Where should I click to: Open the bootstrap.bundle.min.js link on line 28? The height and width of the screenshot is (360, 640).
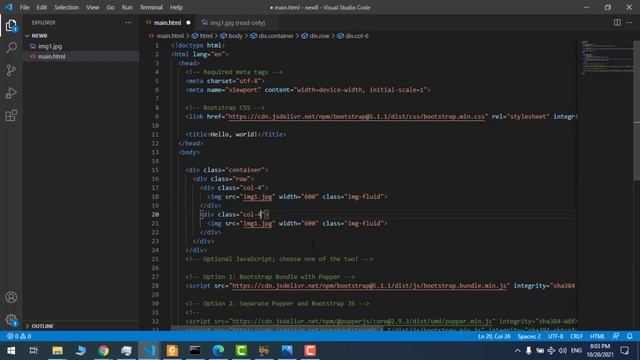[x=369, y=286]
